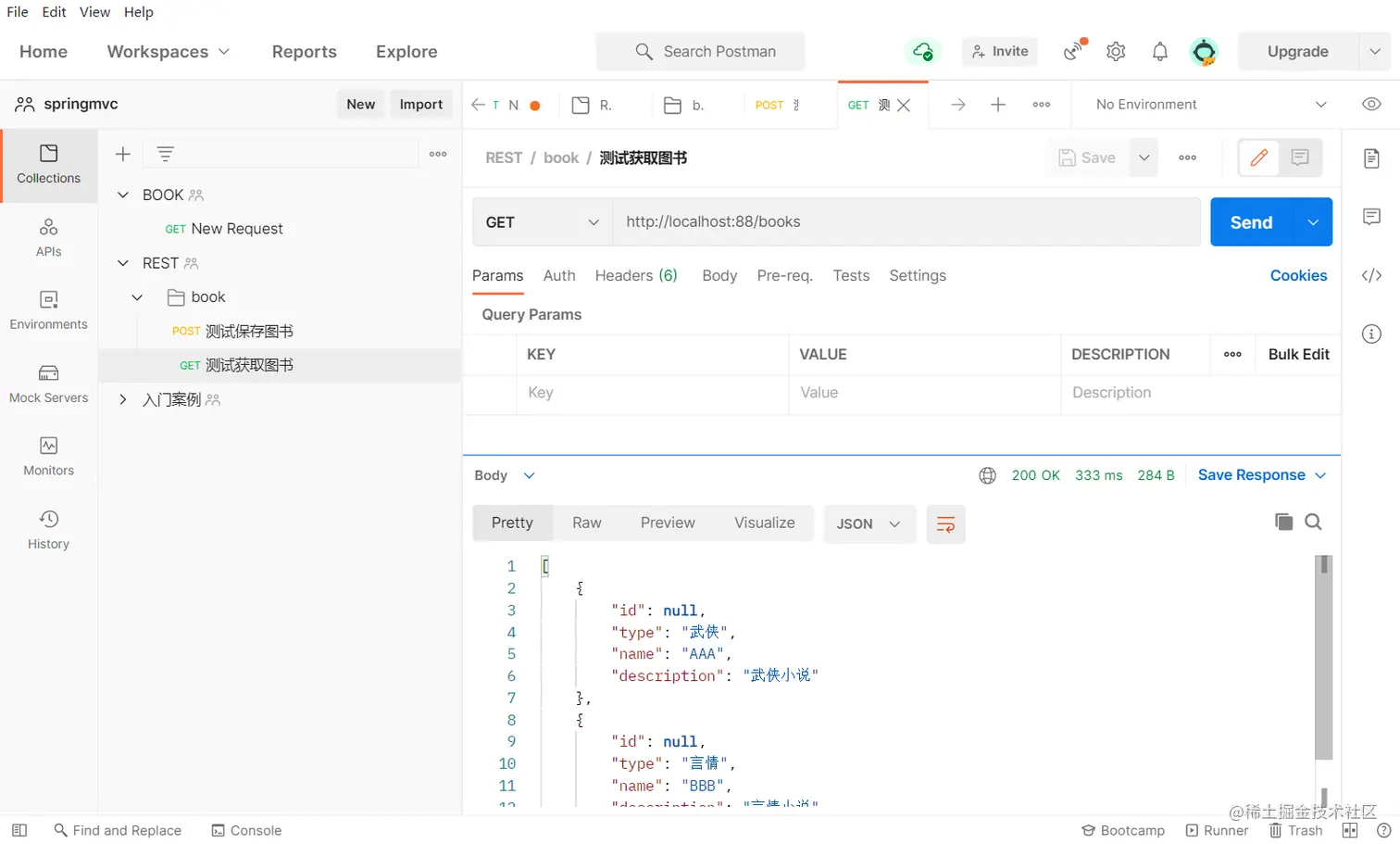Toggle the bottom-left sidebar icon

click(x=19, y=830)
